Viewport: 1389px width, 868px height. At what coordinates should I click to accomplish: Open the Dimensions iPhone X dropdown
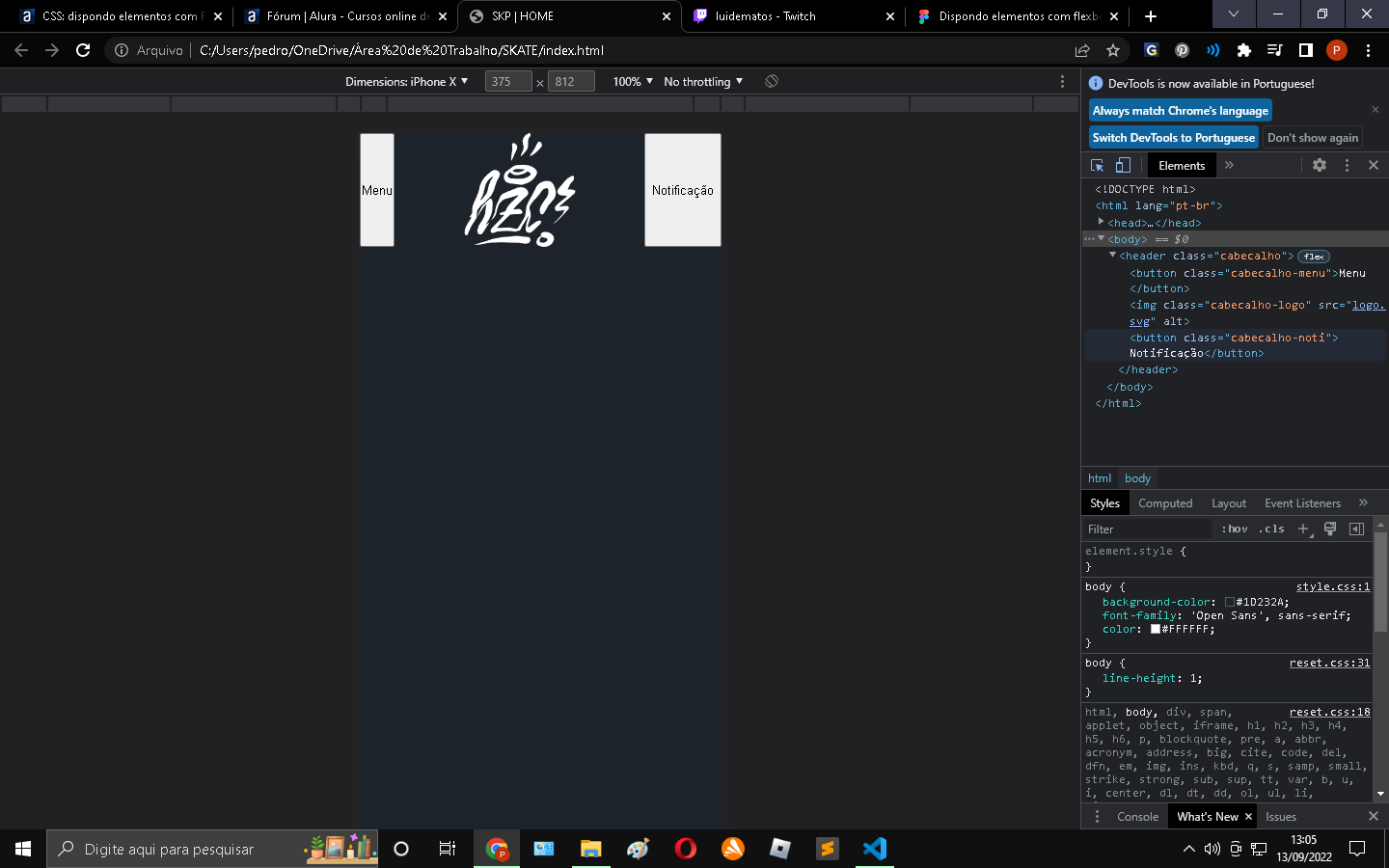[406, 81]
